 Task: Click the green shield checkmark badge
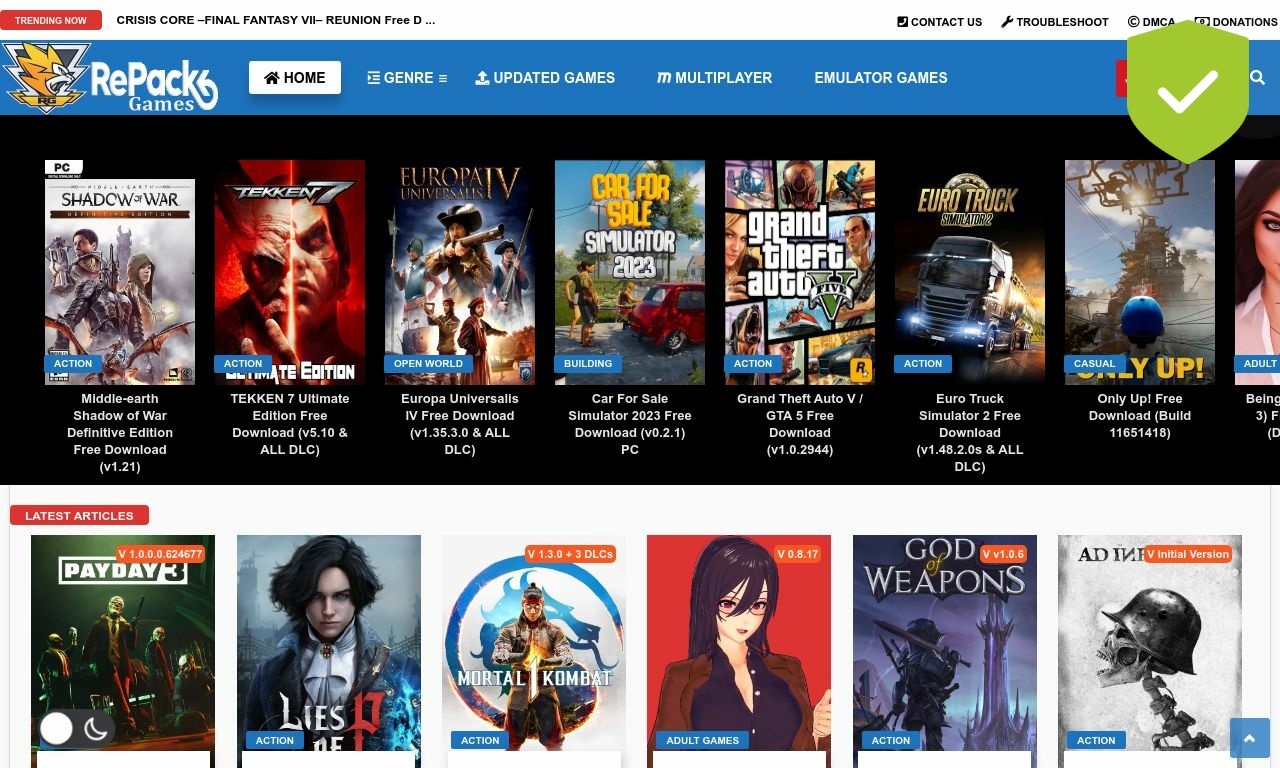click(x=1188, y=92)
